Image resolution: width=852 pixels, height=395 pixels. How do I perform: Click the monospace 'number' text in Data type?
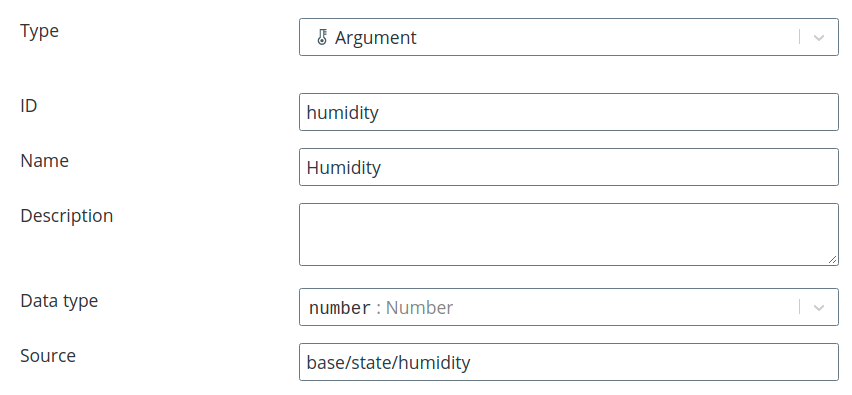(340, 308)
